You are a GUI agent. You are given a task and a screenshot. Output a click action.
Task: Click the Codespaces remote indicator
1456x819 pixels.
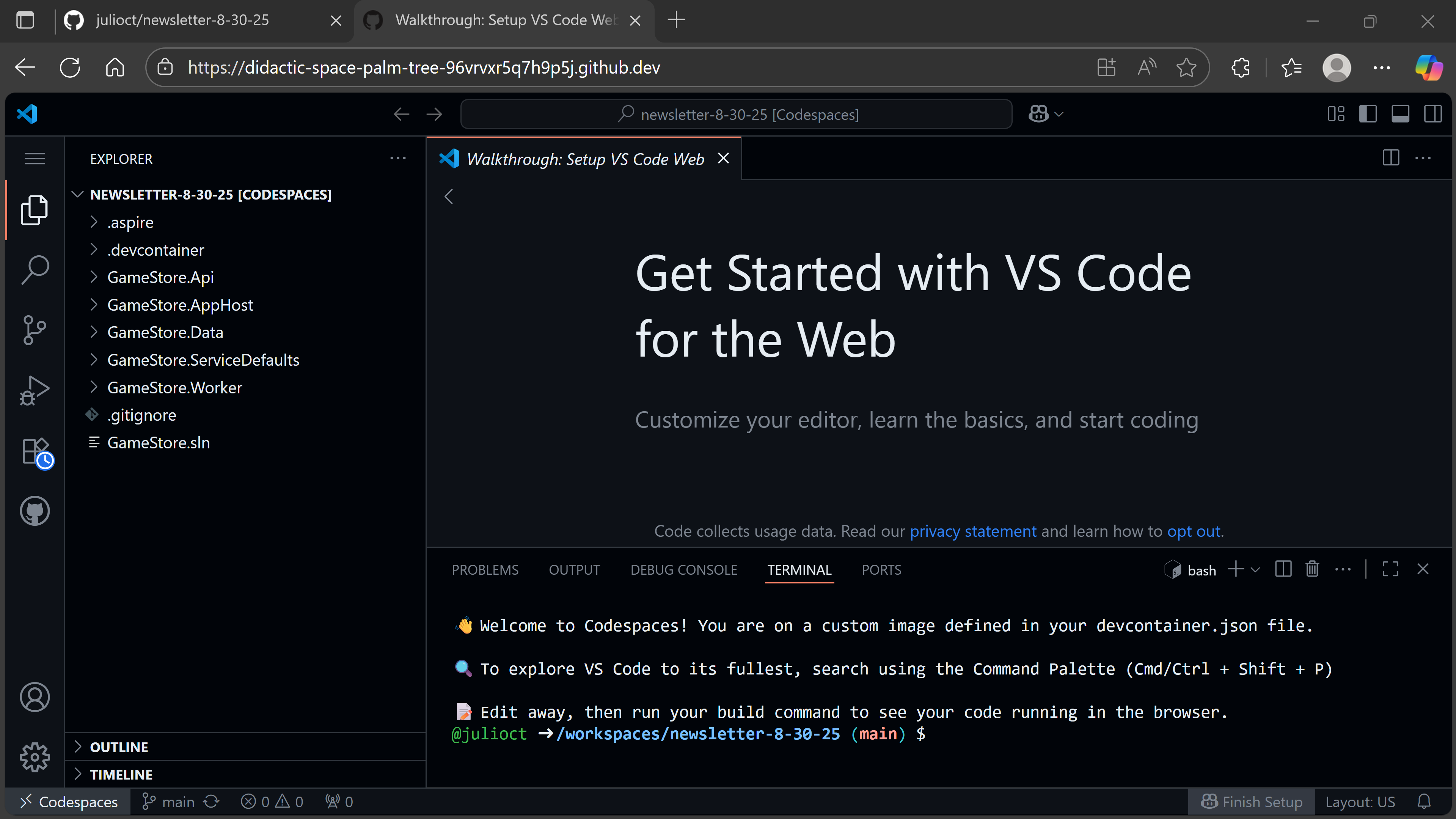click(x=68, y=802)
